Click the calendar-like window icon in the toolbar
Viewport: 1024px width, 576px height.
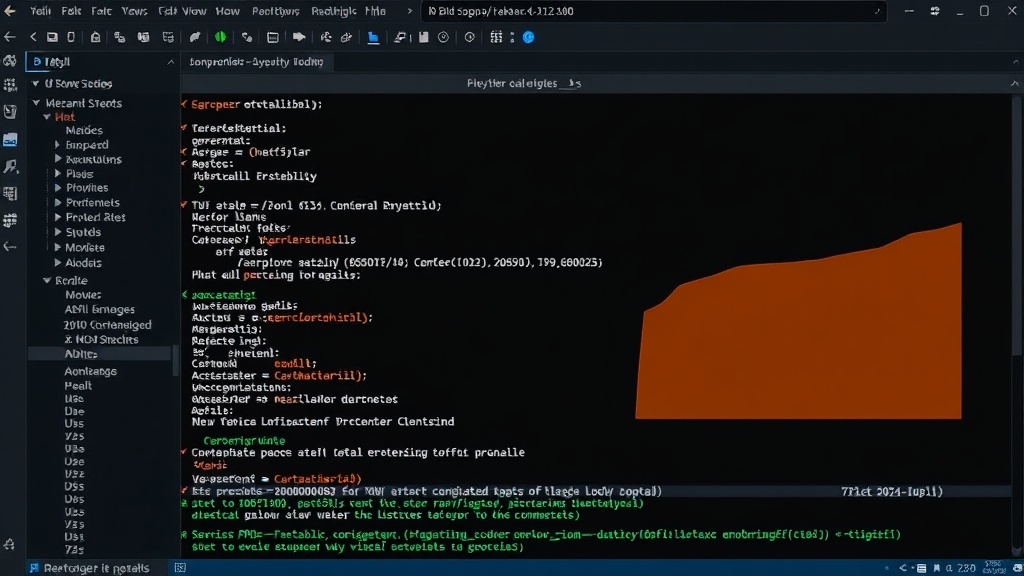[x=272, y=37]
